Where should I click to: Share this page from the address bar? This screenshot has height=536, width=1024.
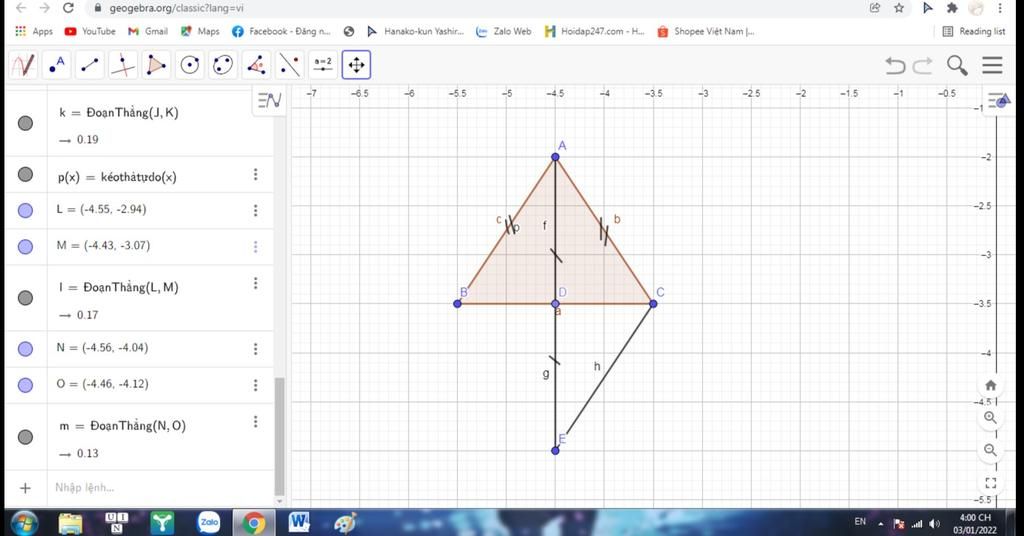875,8
